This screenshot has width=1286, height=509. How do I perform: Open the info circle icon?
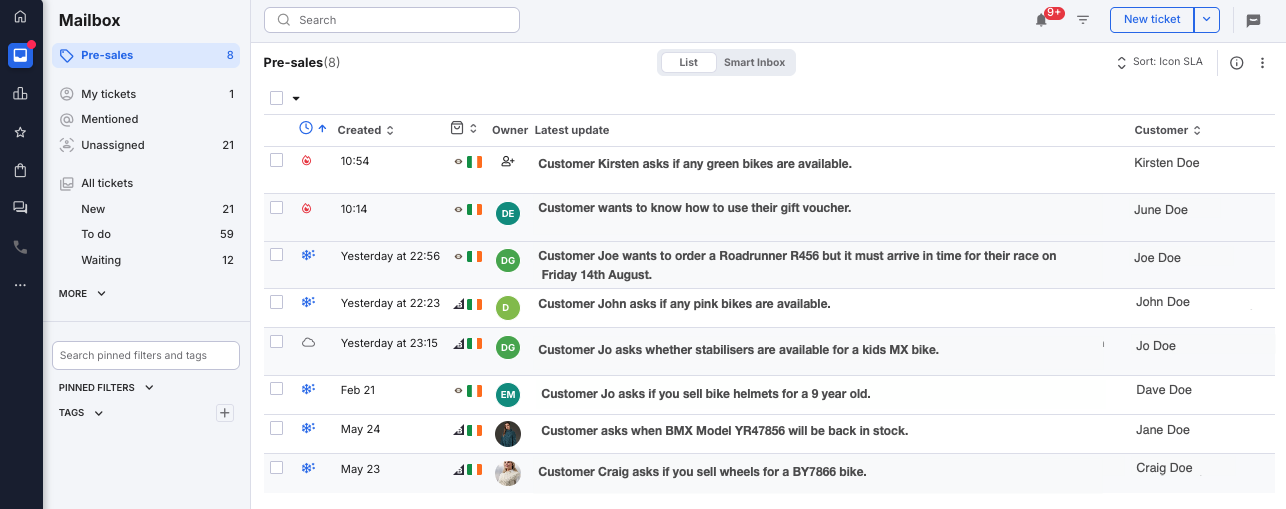tap(1236, 63)
